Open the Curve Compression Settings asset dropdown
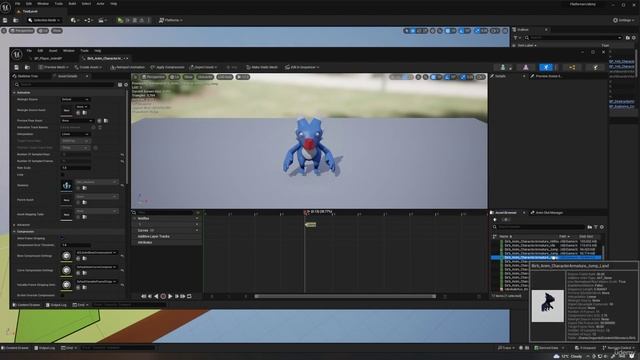The image size is (640, 360). pyautogui.click(x=96, y=267)
